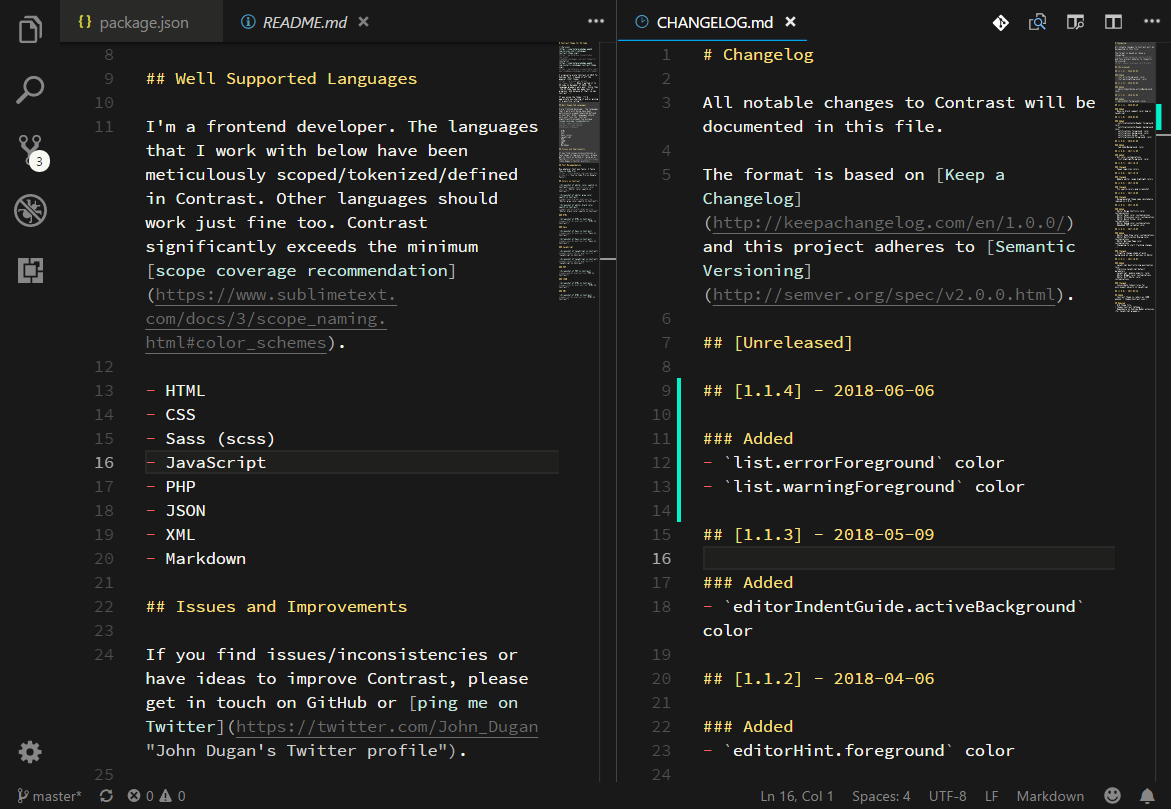This screenshot has height=809, width=1171.
Task: Click the '## Issues and Improvements' heading
Action: click(276, 607)
